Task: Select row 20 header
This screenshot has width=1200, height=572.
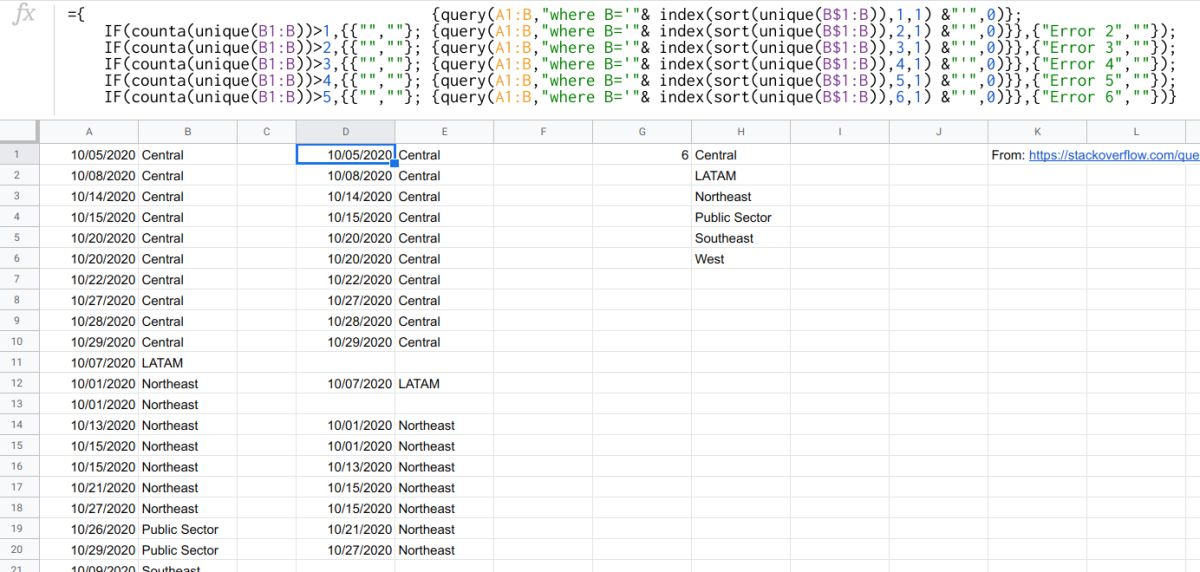Action: [18, 550]
